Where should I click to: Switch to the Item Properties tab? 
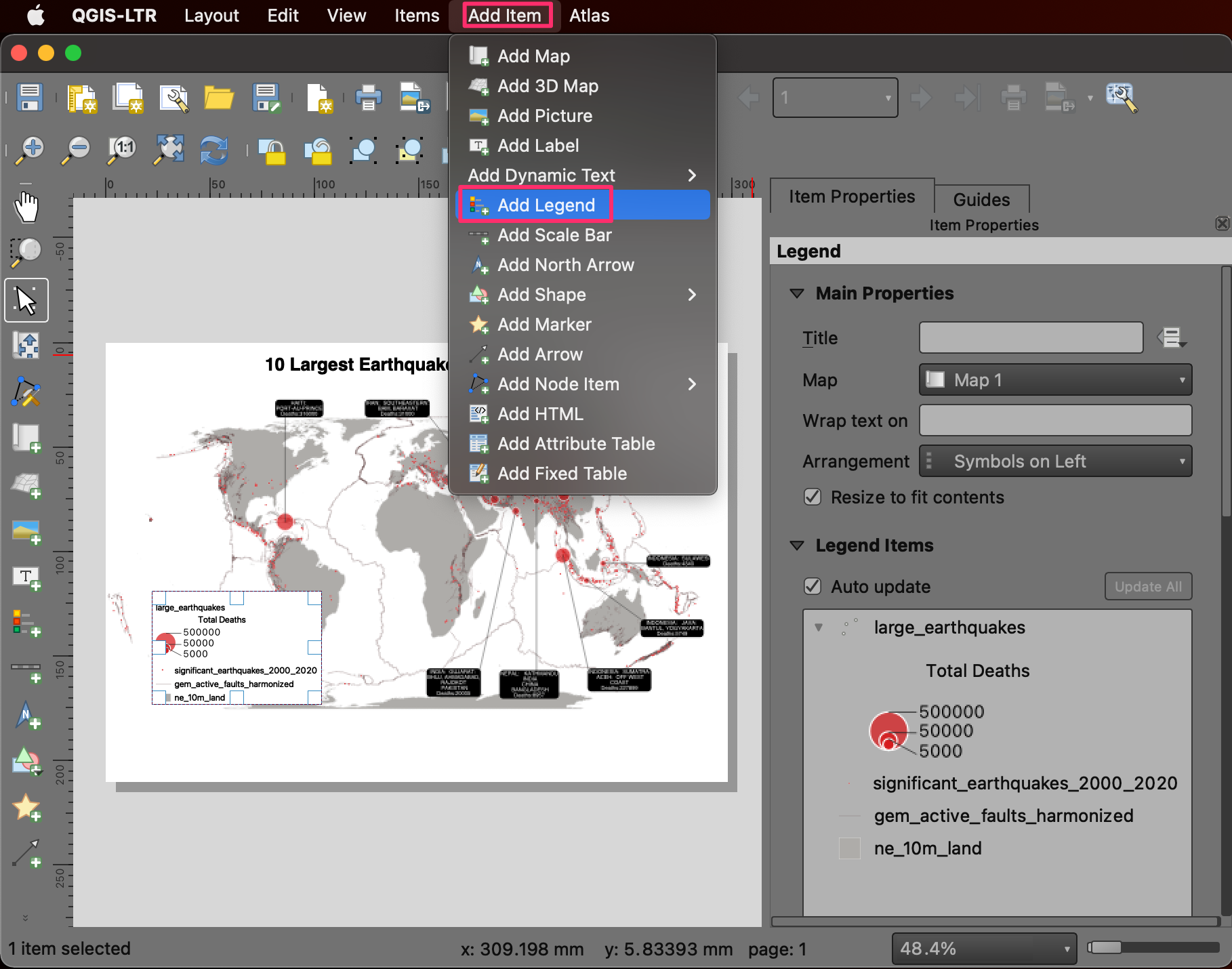852,197
